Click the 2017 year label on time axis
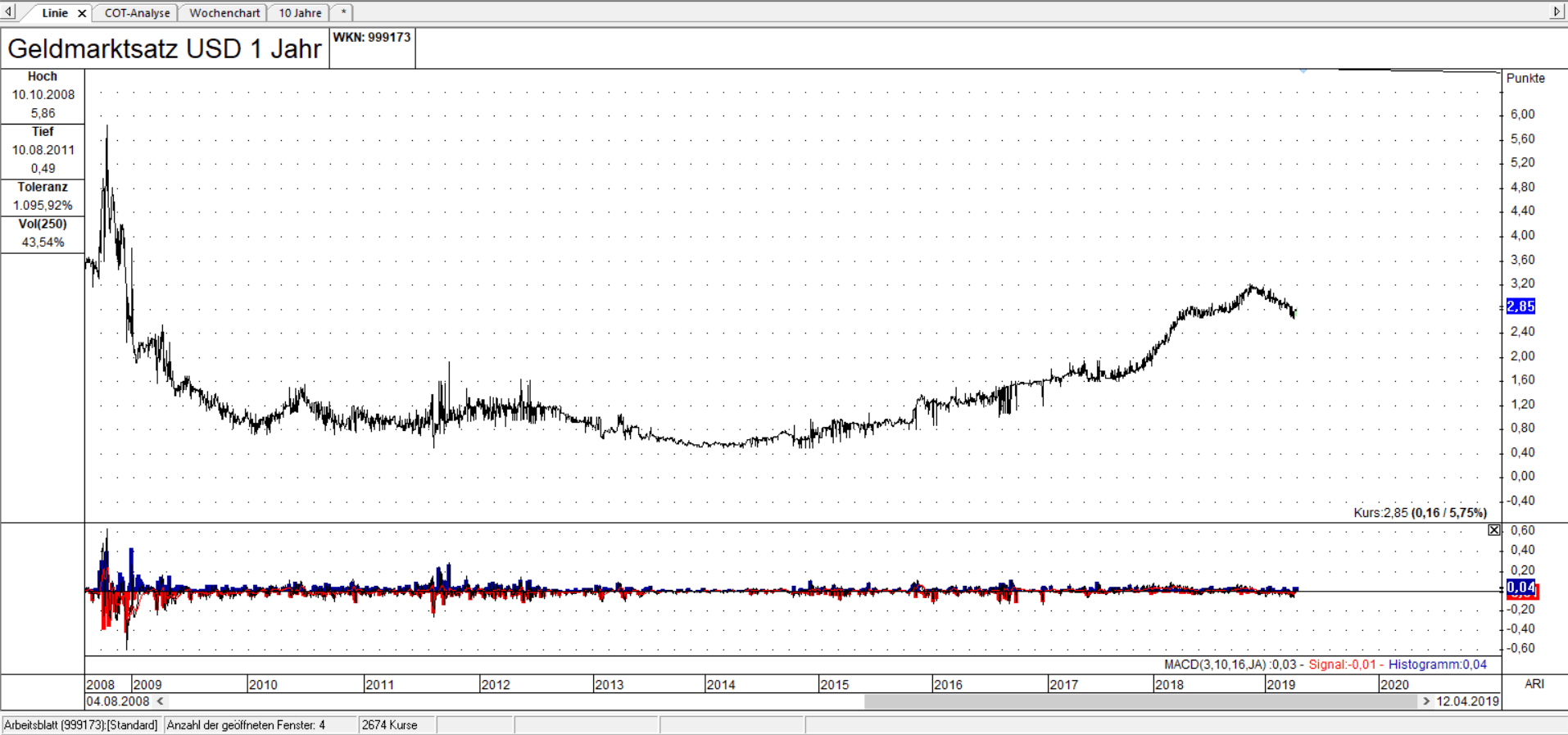1568x735 pixels. pos(1063,684)
